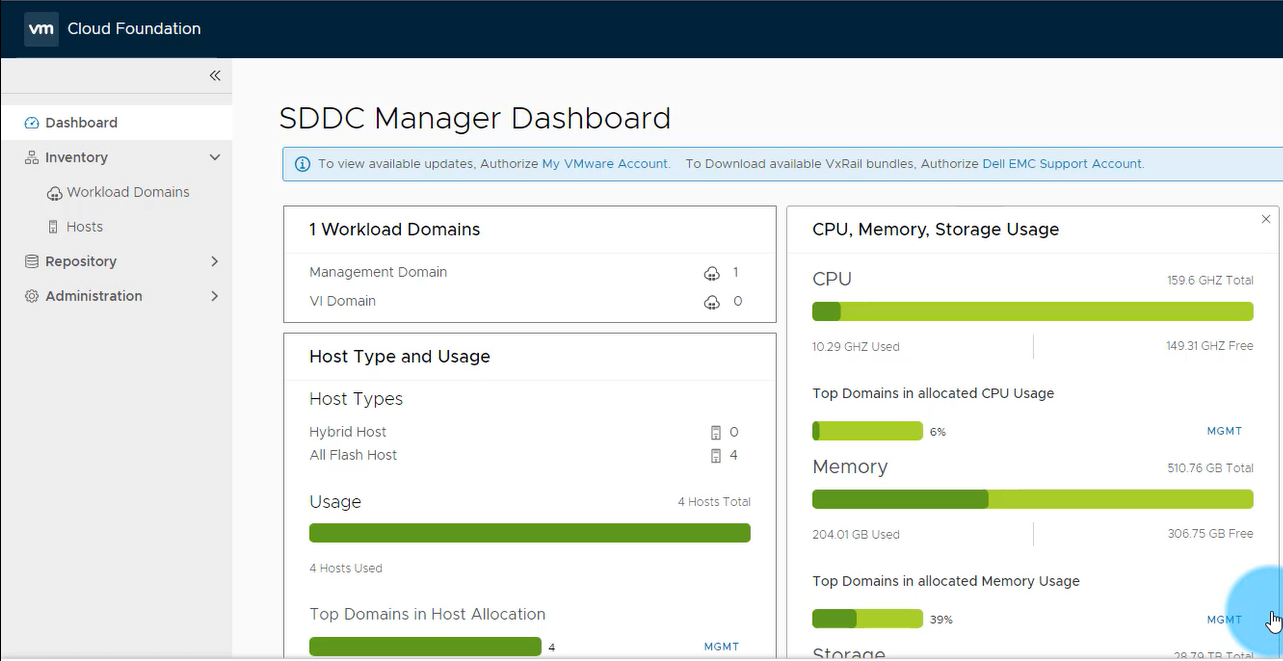Screen dimensions: 1283x661
Task: Click the Hosts server icon in sidebar
Action: tap(54, 227)
